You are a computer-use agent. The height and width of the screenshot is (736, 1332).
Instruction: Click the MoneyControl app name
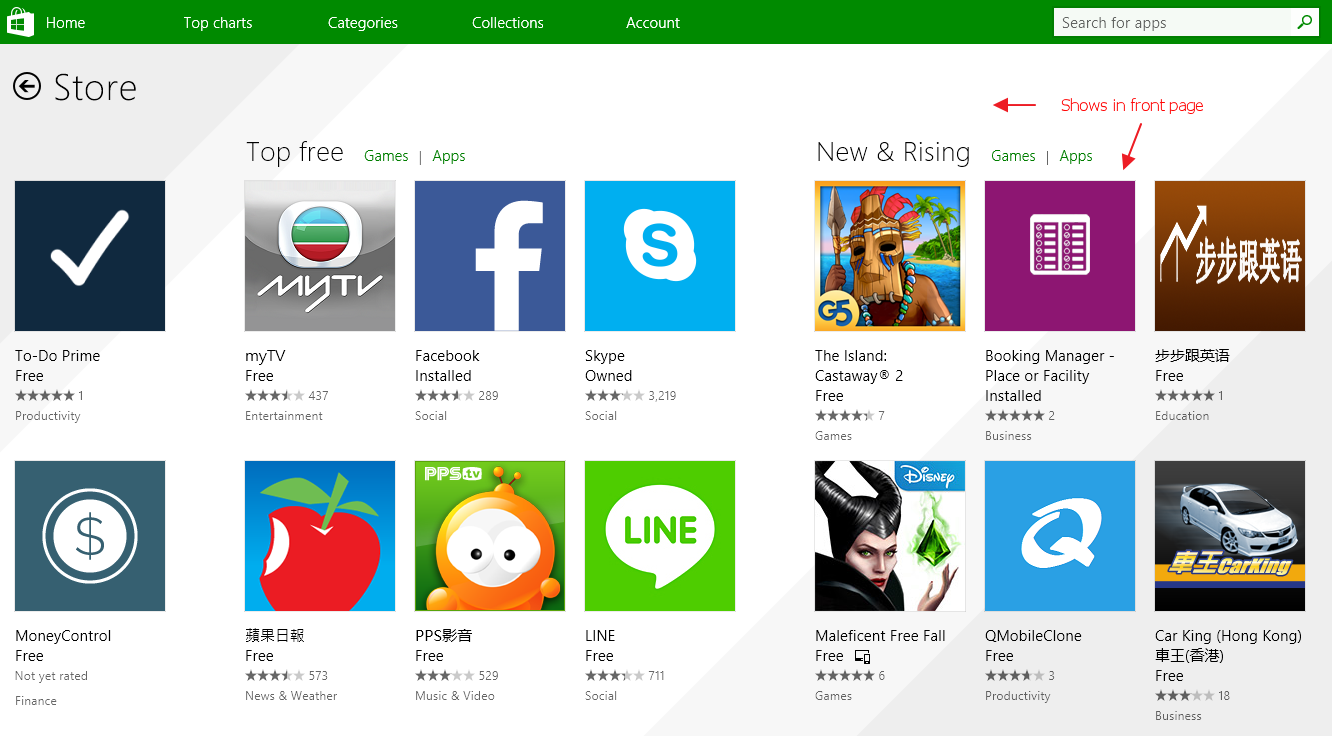63,636
